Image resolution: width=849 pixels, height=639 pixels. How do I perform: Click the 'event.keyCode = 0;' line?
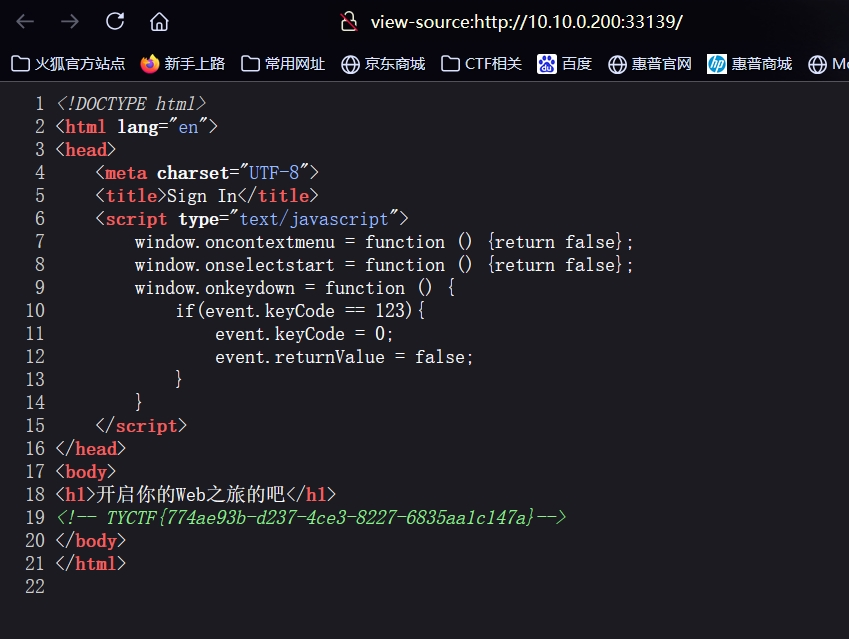tap(304, 334)
